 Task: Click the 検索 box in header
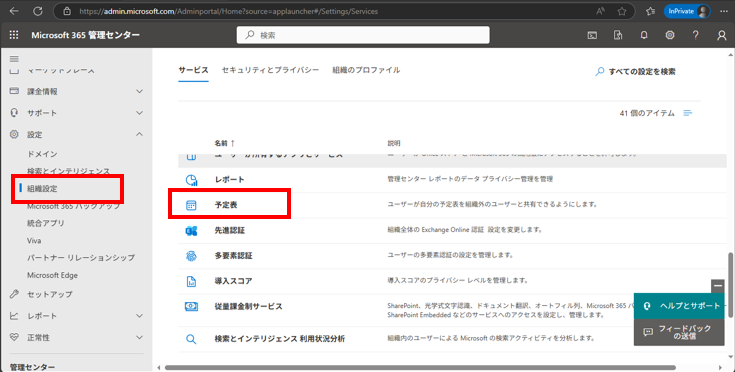point(363,35)
